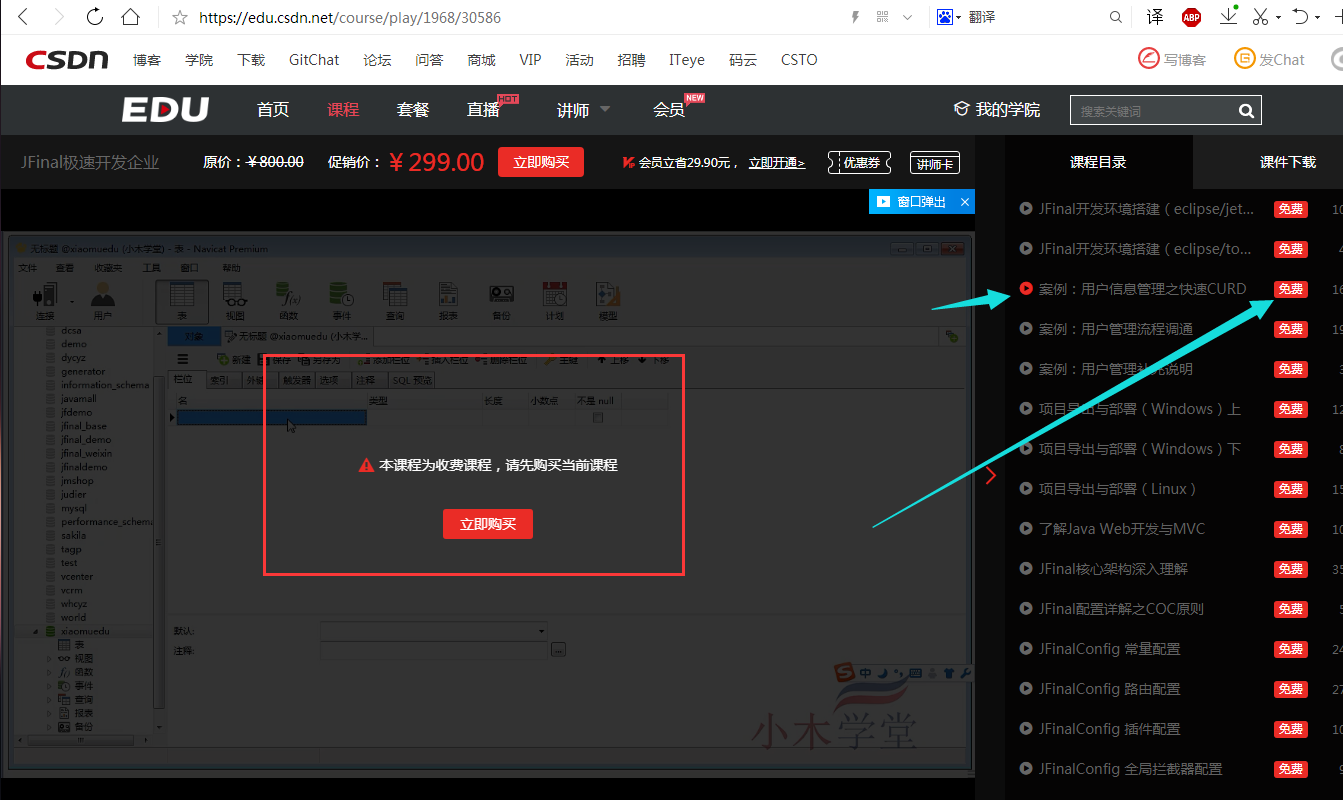This screenshot has height=800, width=1343.
Task: Click the browser search magnifier icon
Action: (x=1116, y=17)
